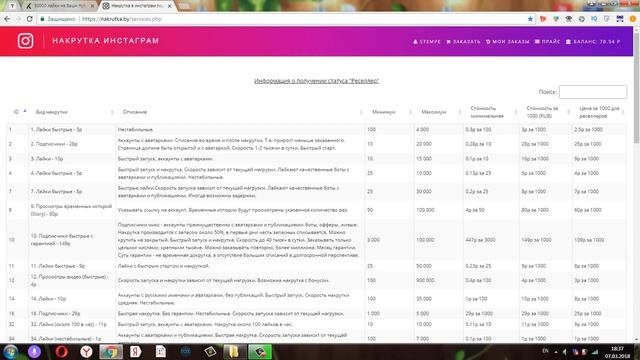Click the first red extension icon next to star
The height and width of the screenshot is (360, 640).
543,19
